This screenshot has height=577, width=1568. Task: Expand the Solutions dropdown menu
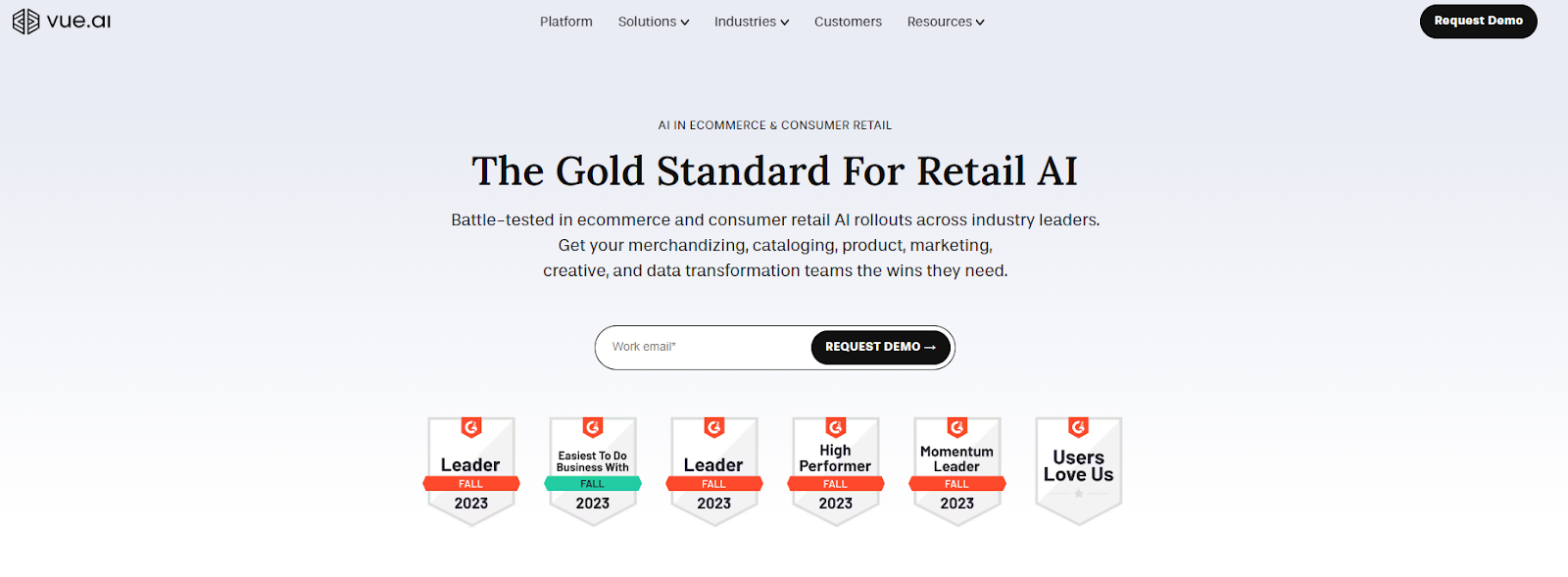coord(654,22)
